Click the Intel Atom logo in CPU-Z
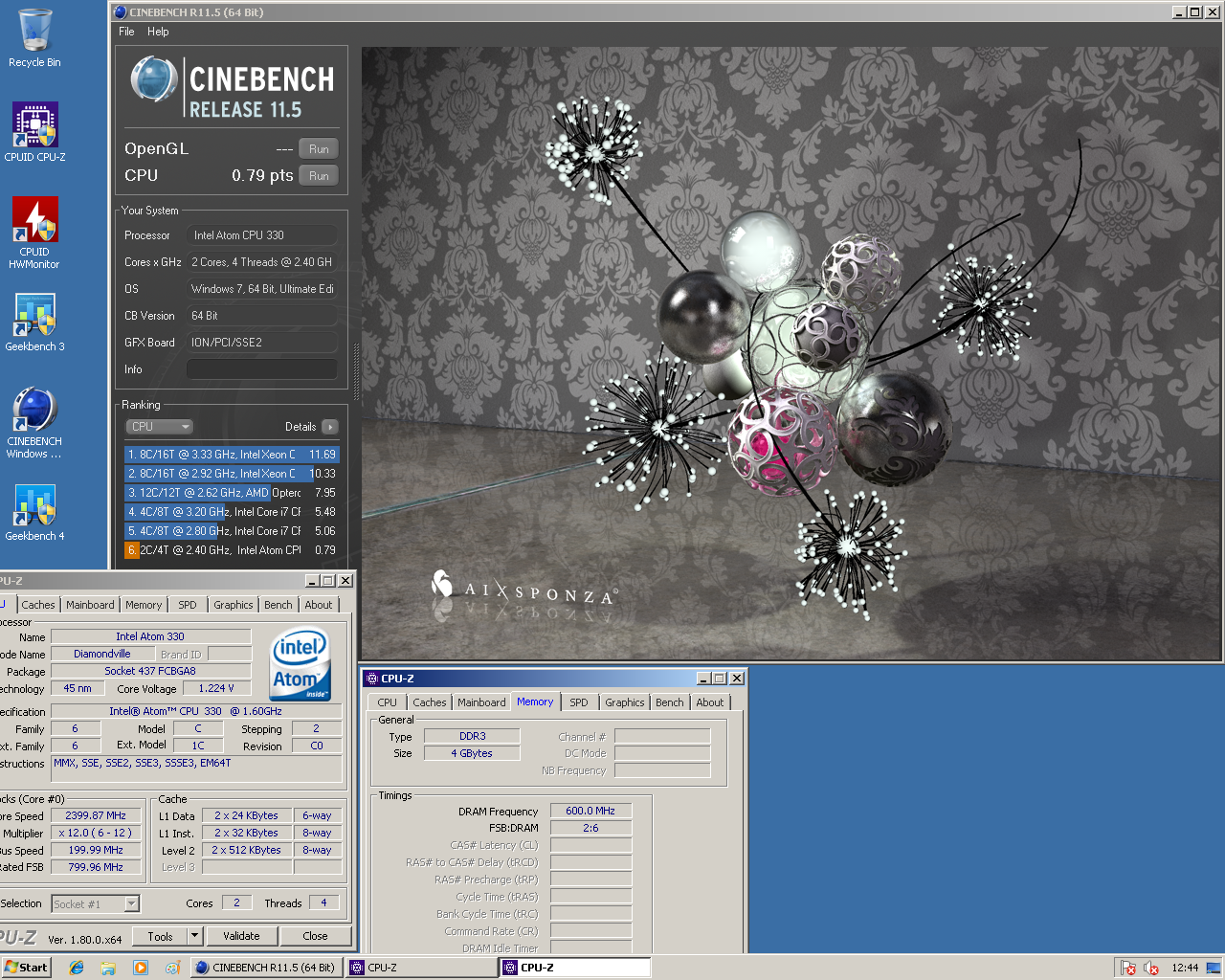 [x=301, y=664]
